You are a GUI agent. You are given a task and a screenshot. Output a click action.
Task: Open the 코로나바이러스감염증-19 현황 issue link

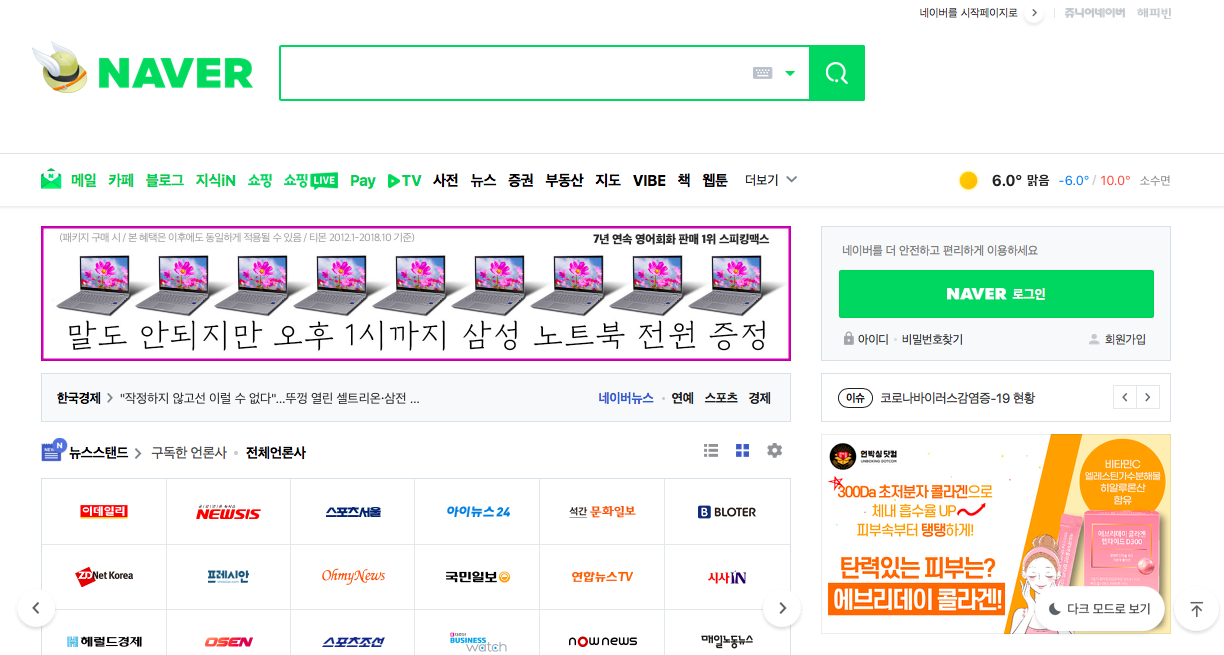coord(958,398)
